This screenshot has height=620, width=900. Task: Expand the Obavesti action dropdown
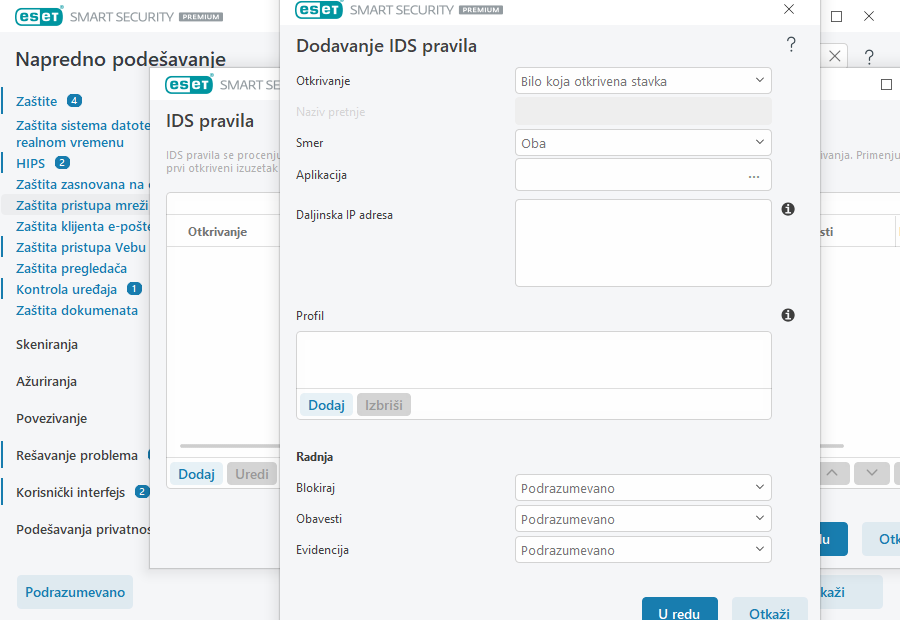[643, 519]
